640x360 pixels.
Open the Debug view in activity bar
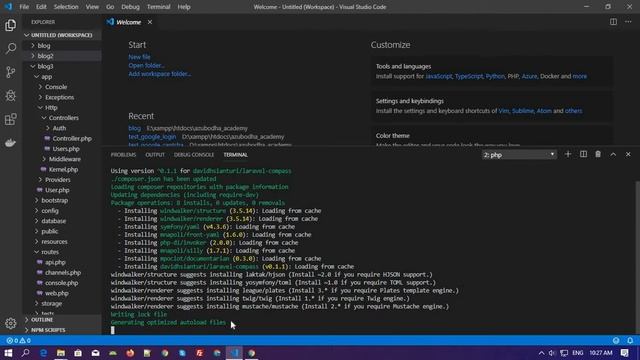click(11, 96)
